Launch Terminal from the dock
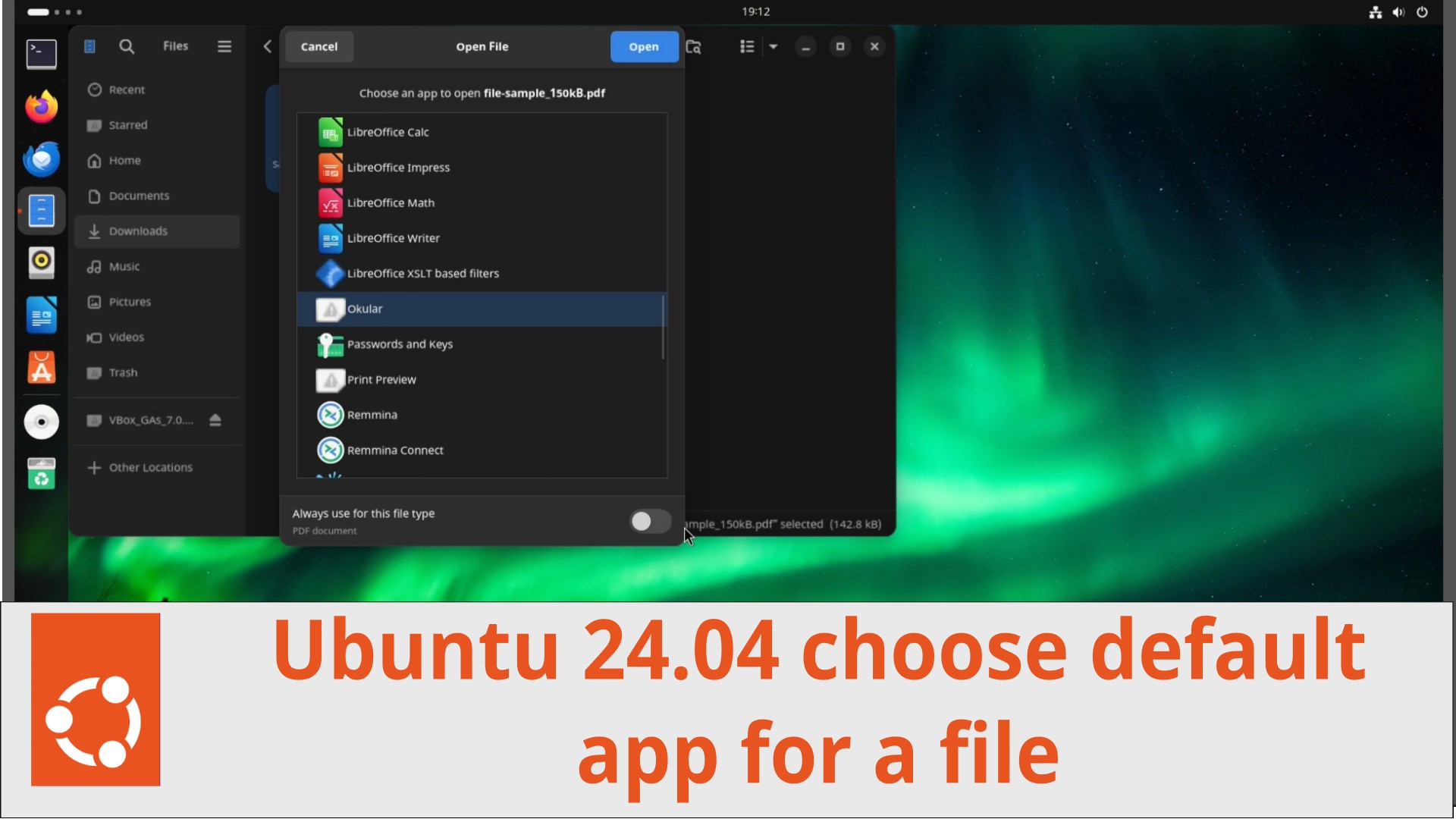Screen dimensions: 1456x819 point(41,55)
